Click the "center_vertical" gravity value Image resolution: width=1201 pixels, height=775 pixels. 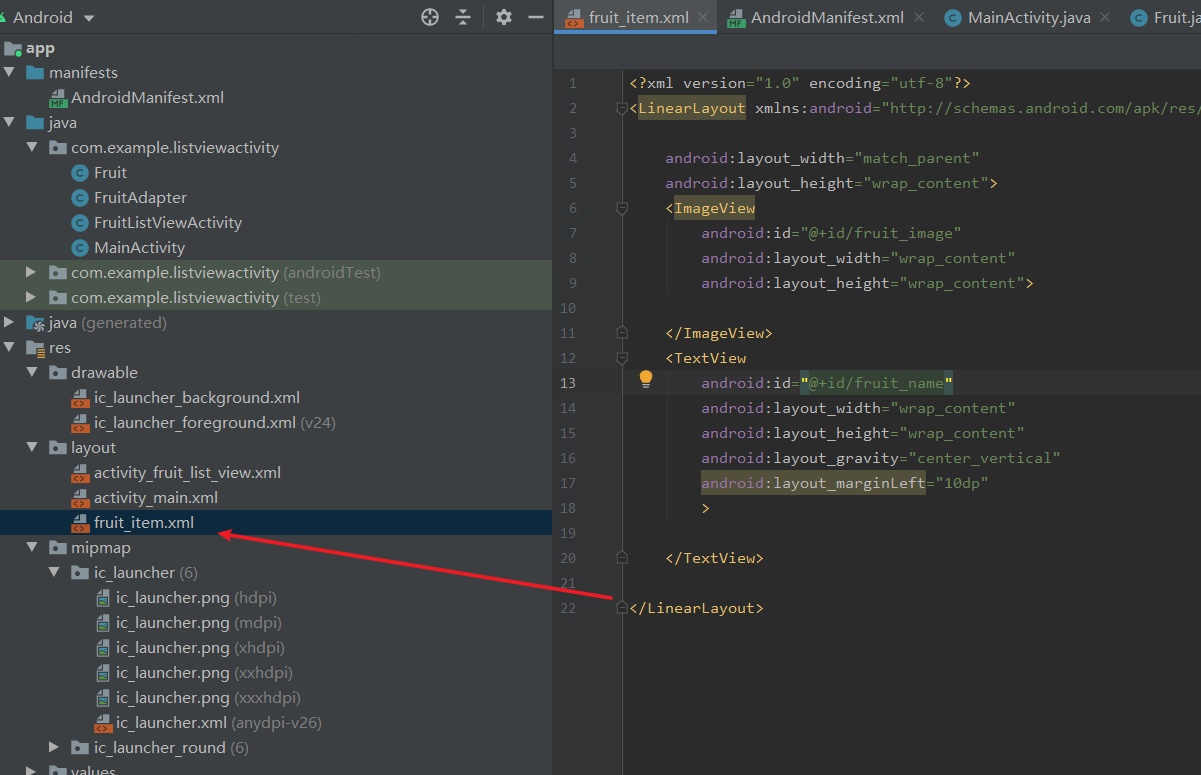tap(983, 458)
